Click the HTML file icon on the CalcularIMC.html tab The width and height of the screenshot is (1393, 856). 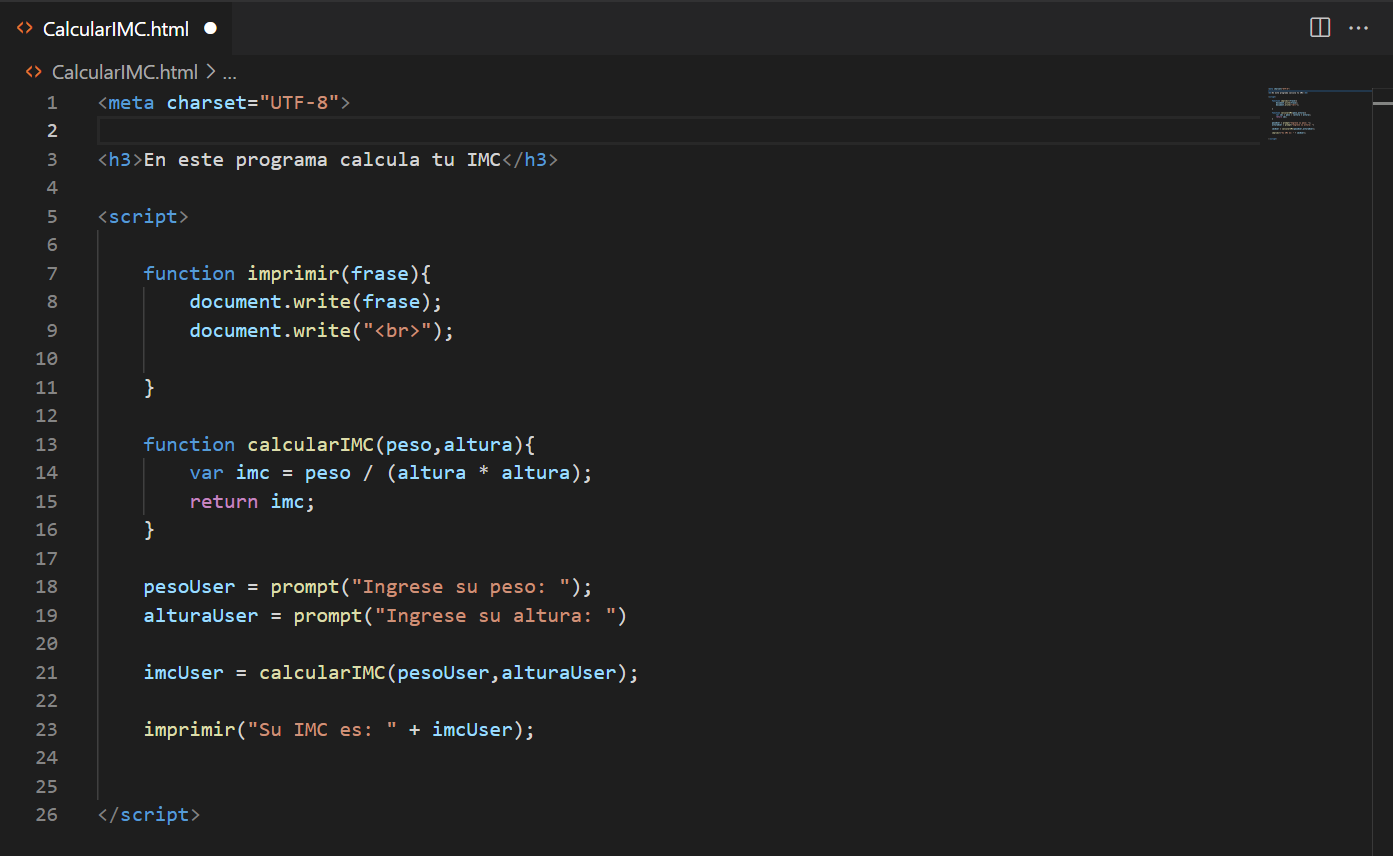(25, 29)
